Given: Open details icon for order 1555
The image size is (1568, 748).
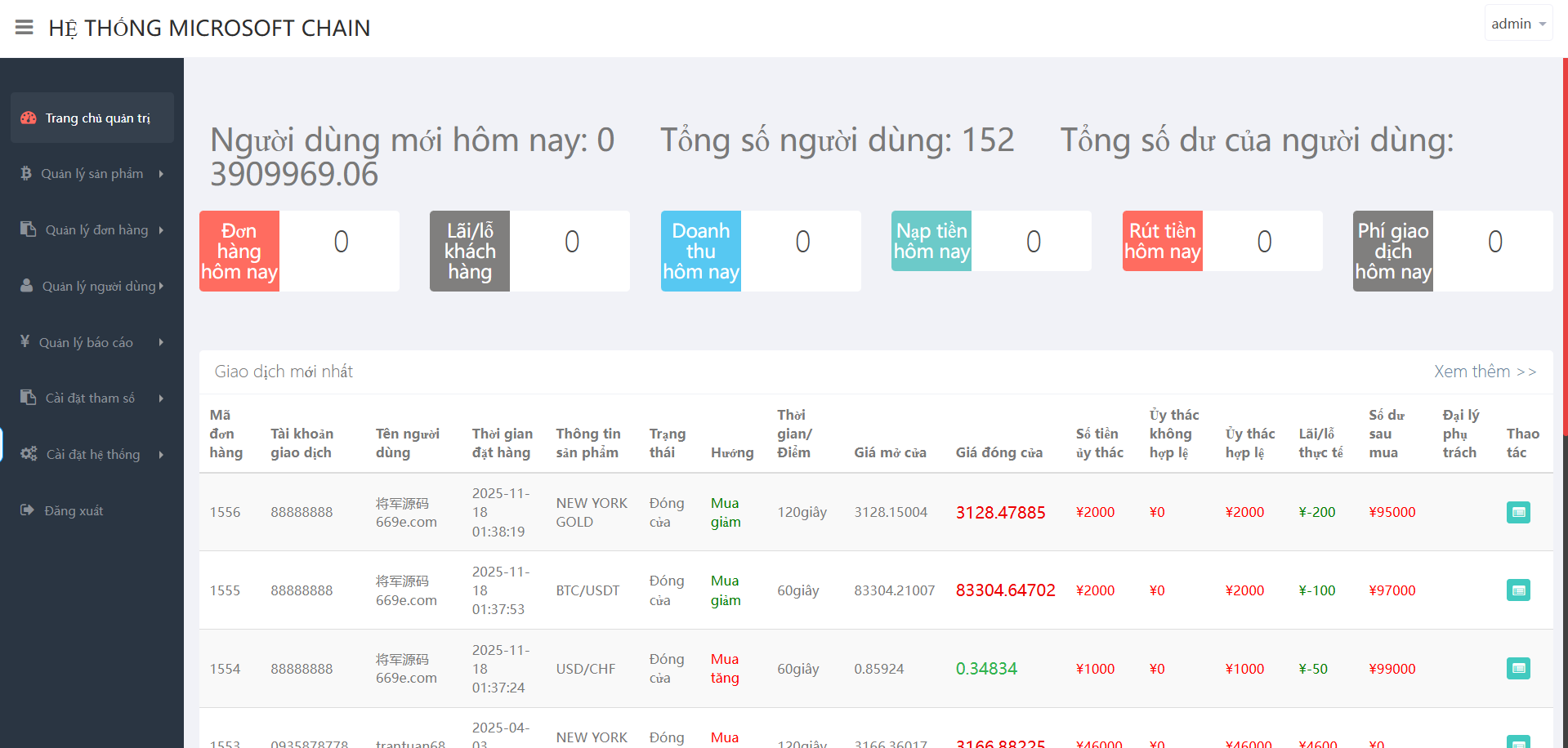Looking at the screenshot, I should click(x=1517, y=590).
